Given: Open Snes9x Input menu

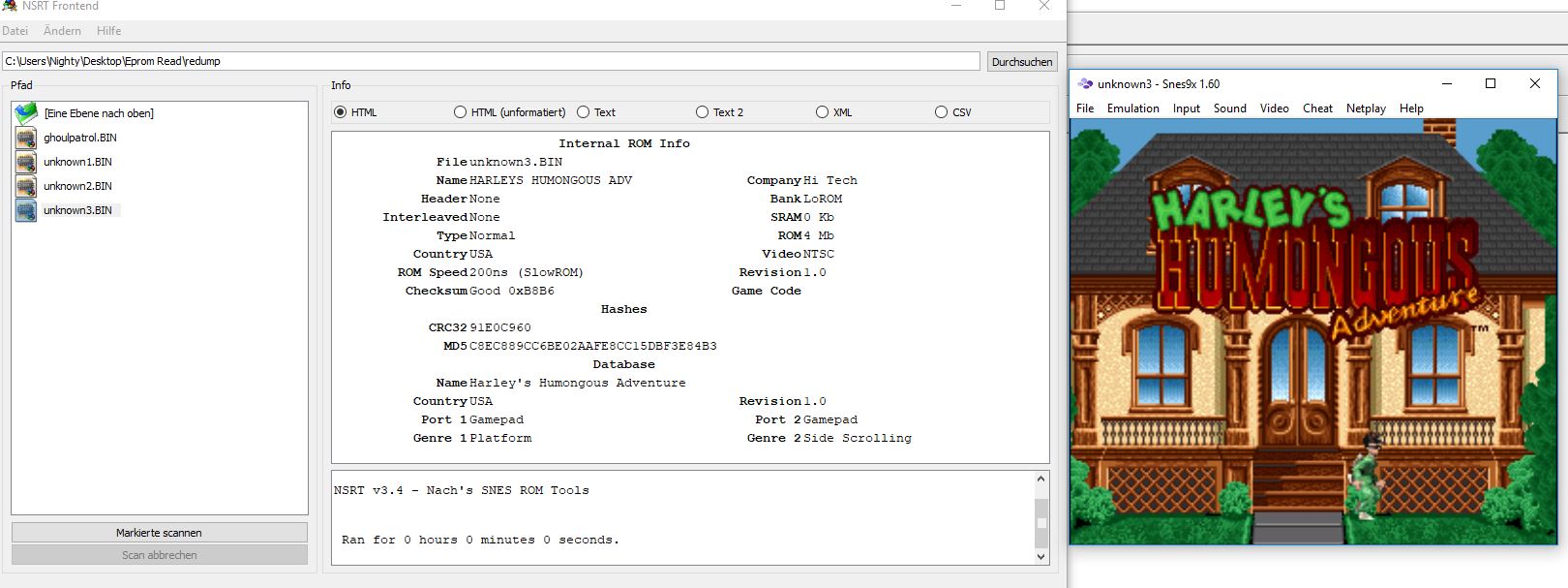Looking at the screenshot, I should (1187, 108).
